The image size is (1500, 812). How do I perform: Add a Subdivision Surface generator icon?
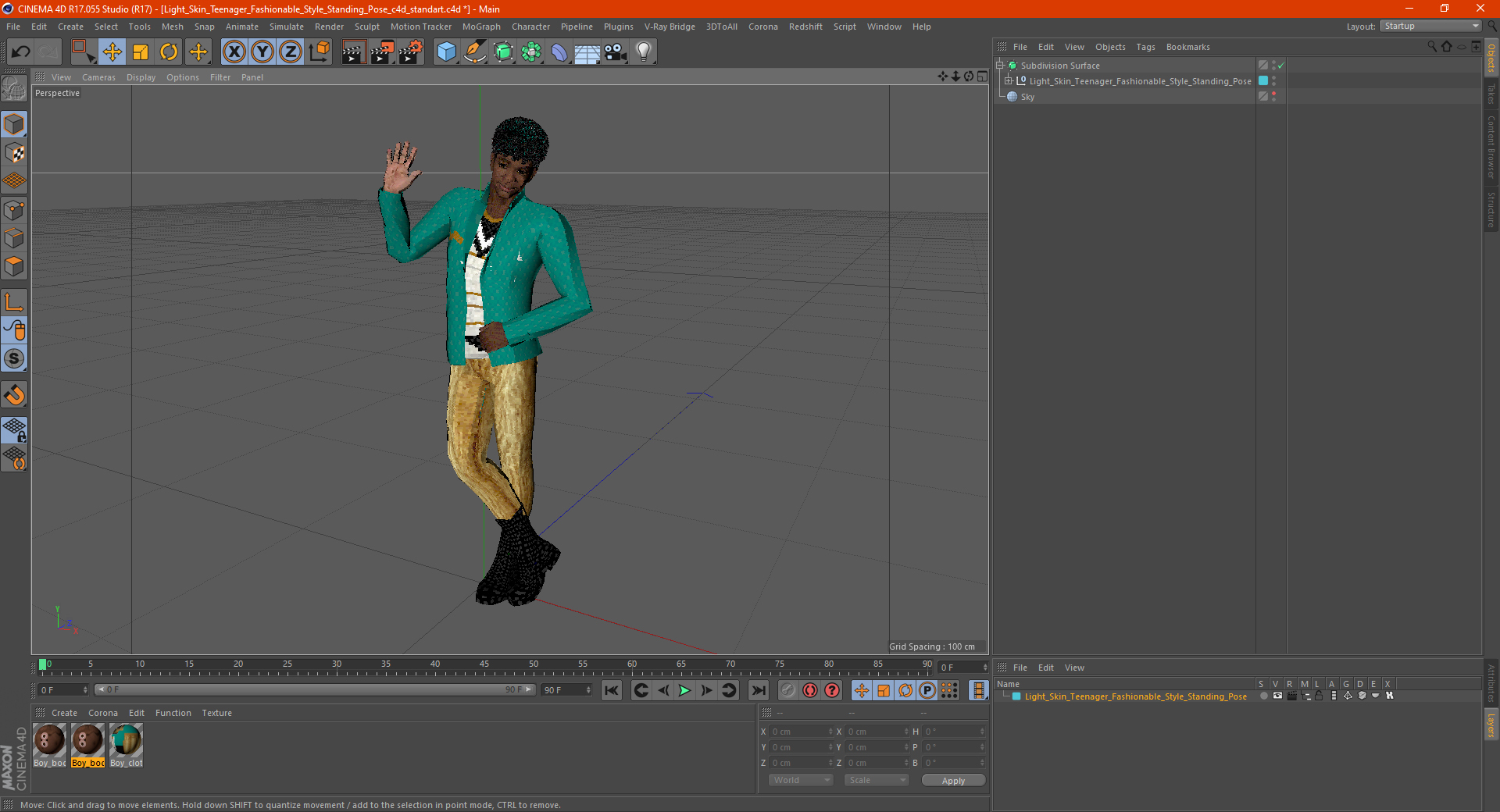point(503,52)
